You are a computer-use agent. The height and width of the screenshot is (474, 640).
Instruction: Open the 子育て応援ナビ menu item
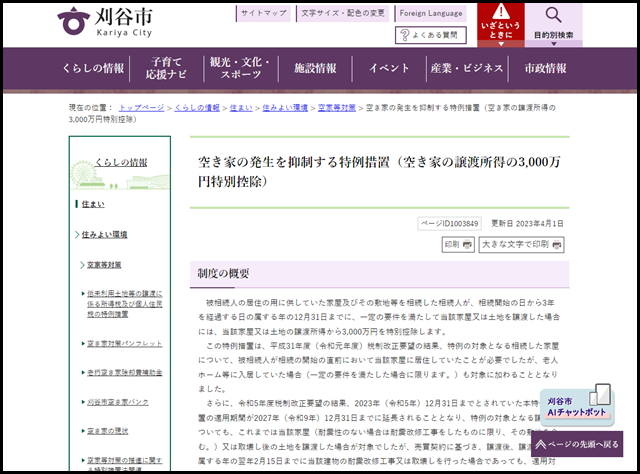click(166, 68)
